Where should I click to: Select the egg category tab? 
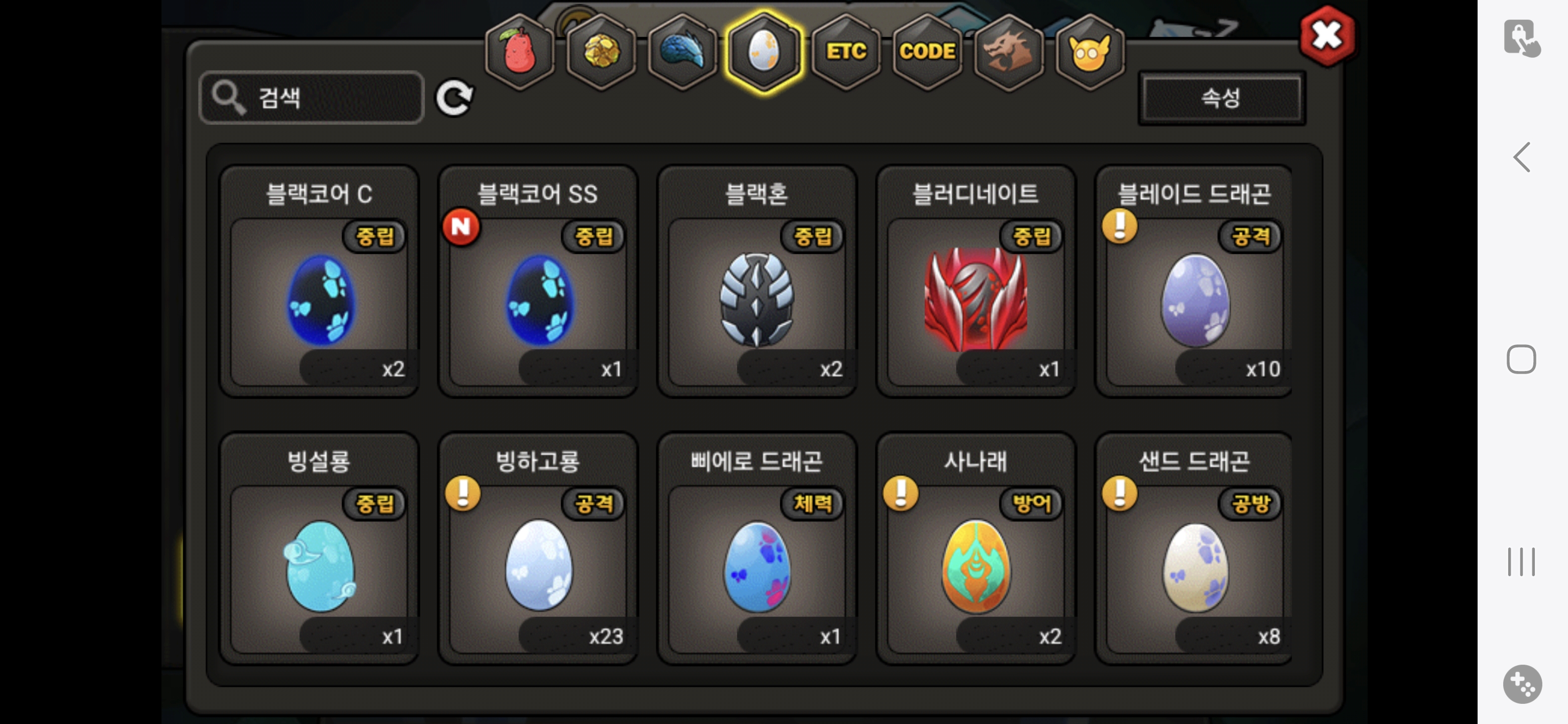(x=763, y=52)
